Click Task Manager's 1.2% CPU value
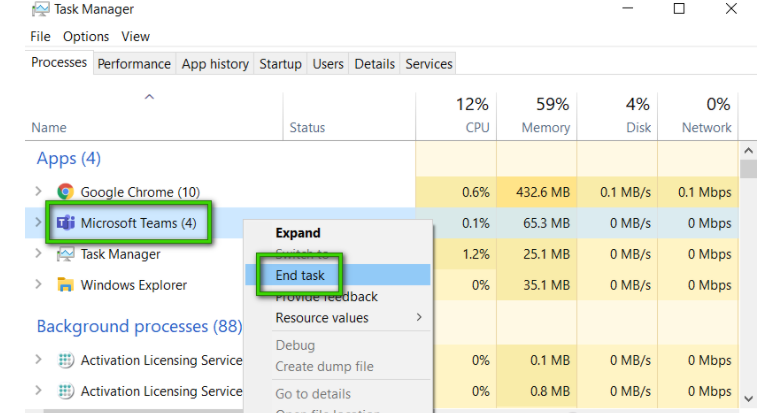Screen dimensions: 765x413 (x=476, y=254)
